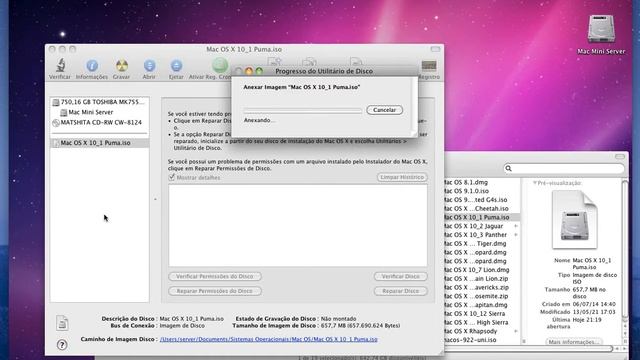Open the Registro log icon
Screen dimensions: 640x360
429,66
